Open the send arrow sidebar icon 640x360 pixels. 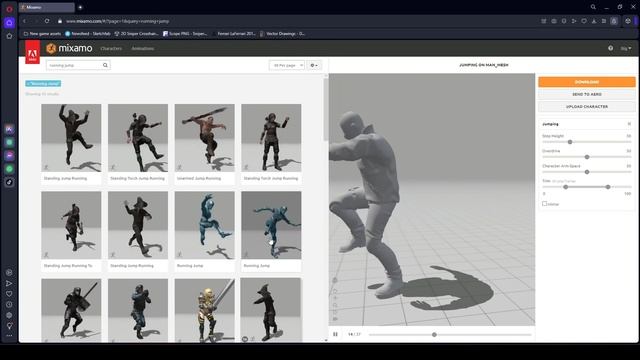point(9,283)
